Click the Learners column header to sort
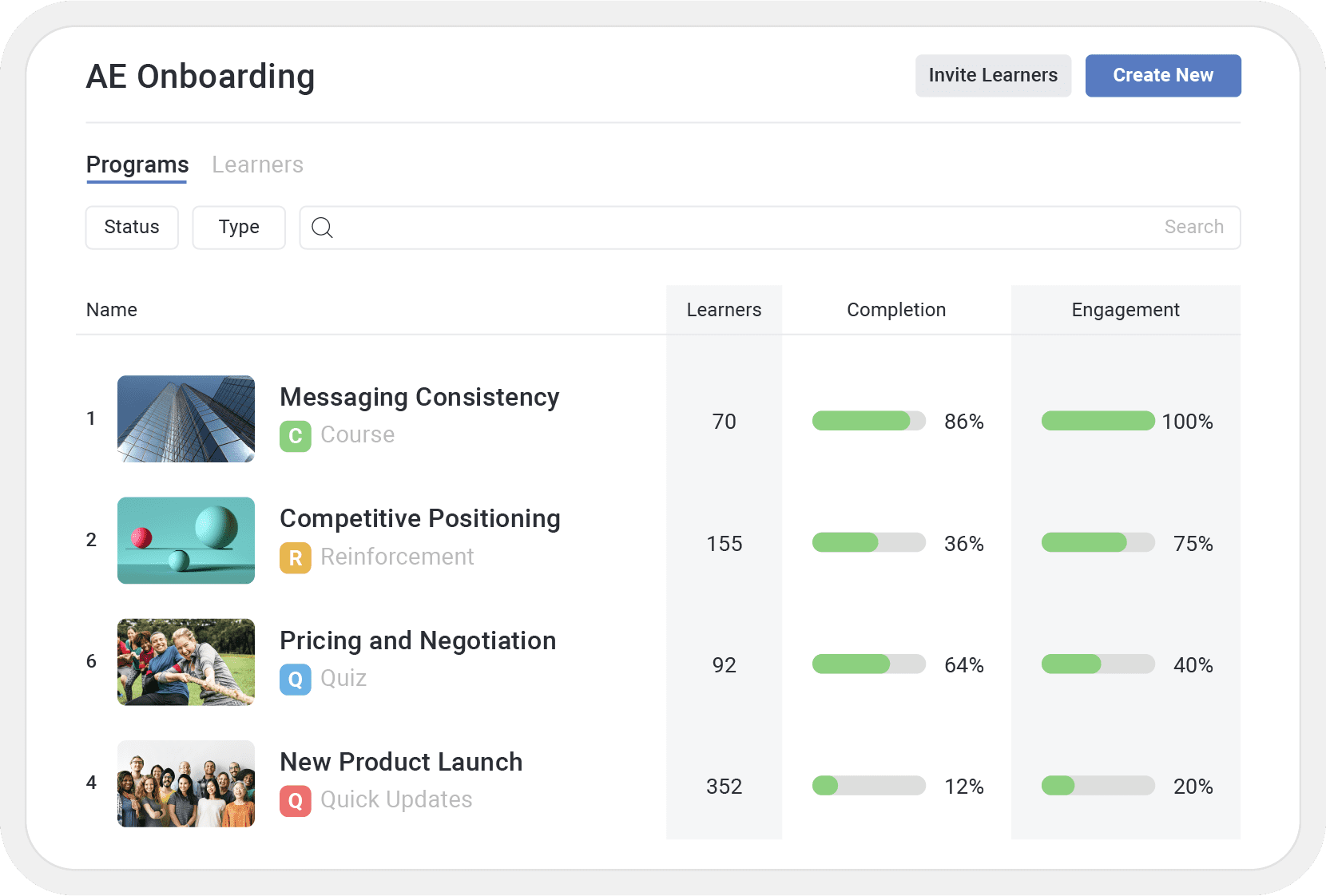 pos(723,310)
